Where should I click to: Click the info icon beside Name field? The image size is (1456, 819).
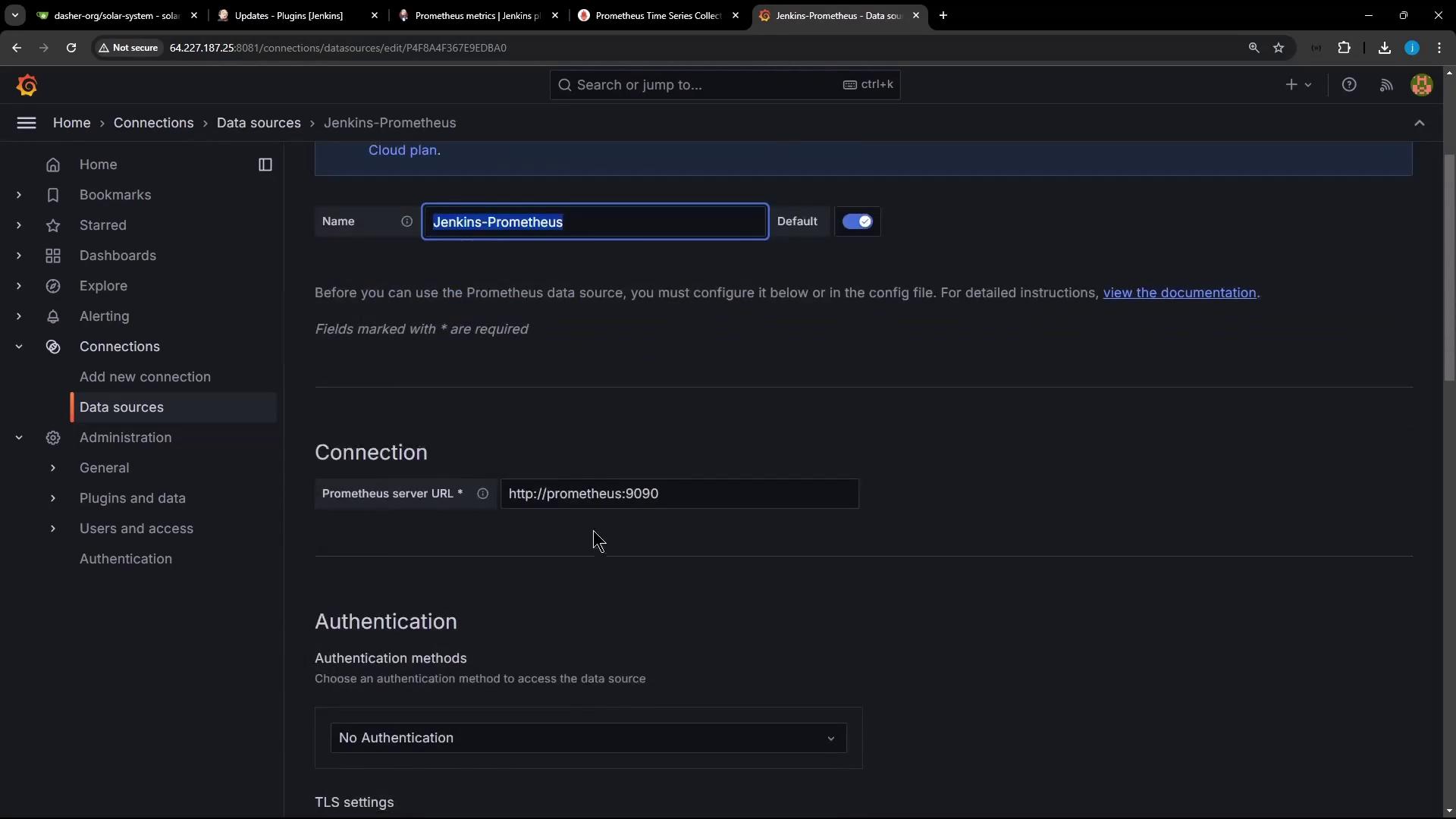point(406,221)
